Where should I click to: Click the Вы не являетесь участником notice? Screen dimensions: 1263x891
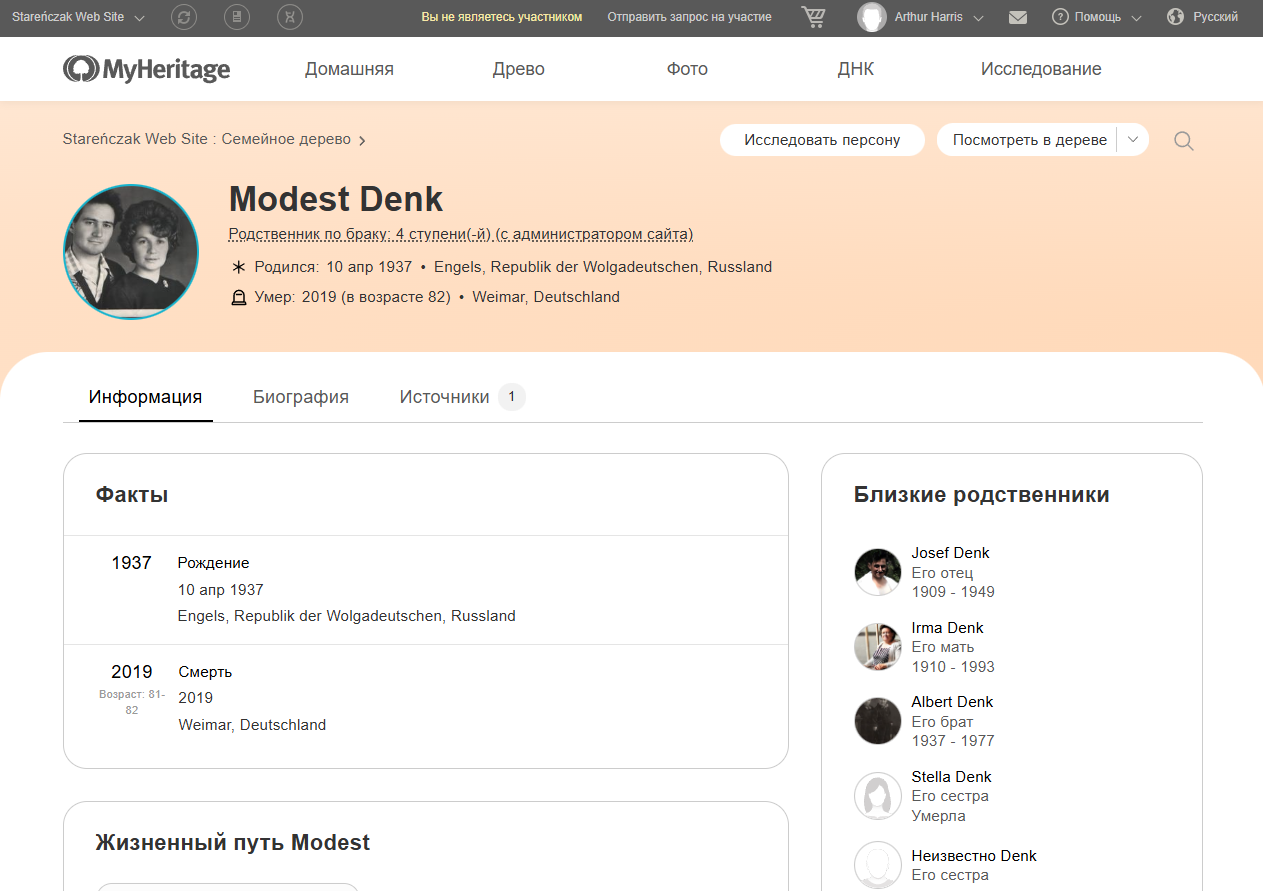(x=501, y=17)
